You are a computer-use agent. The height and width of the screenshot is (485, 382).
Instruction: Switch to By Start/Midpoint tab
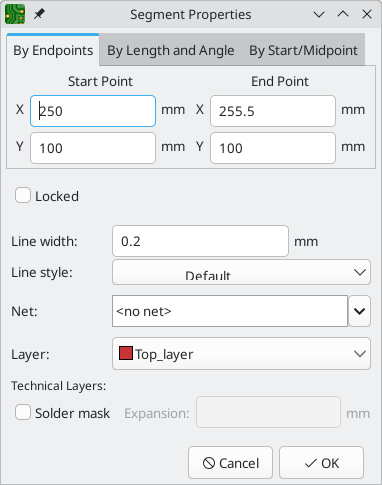[x=303, y=50]
